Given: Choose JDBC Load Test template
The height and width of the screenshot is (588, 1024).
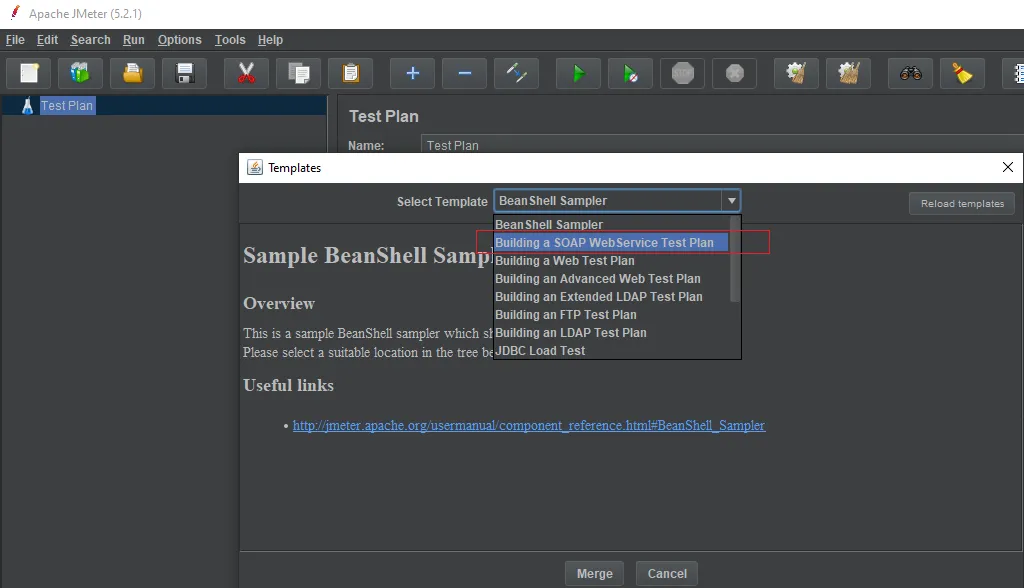Looking at the screenshot, I should (x=611, y=351).
